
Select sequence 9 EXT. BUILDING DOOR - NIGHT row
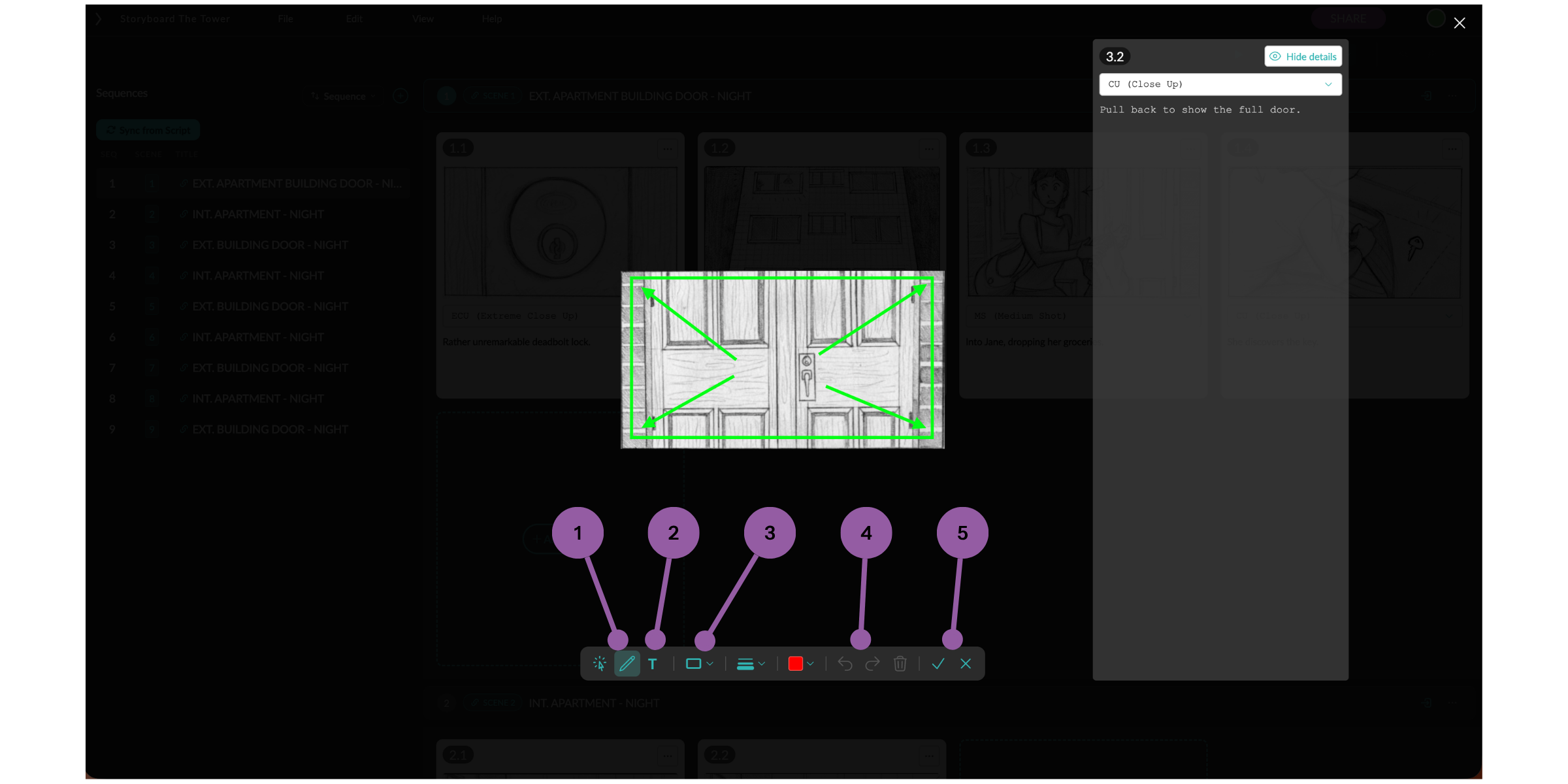pos(253,429)
